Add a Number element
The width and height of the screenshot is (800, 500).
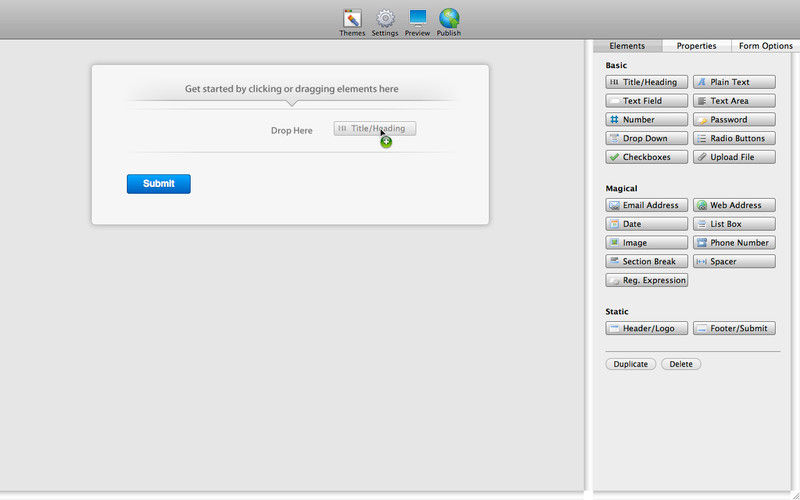[646, 119]
